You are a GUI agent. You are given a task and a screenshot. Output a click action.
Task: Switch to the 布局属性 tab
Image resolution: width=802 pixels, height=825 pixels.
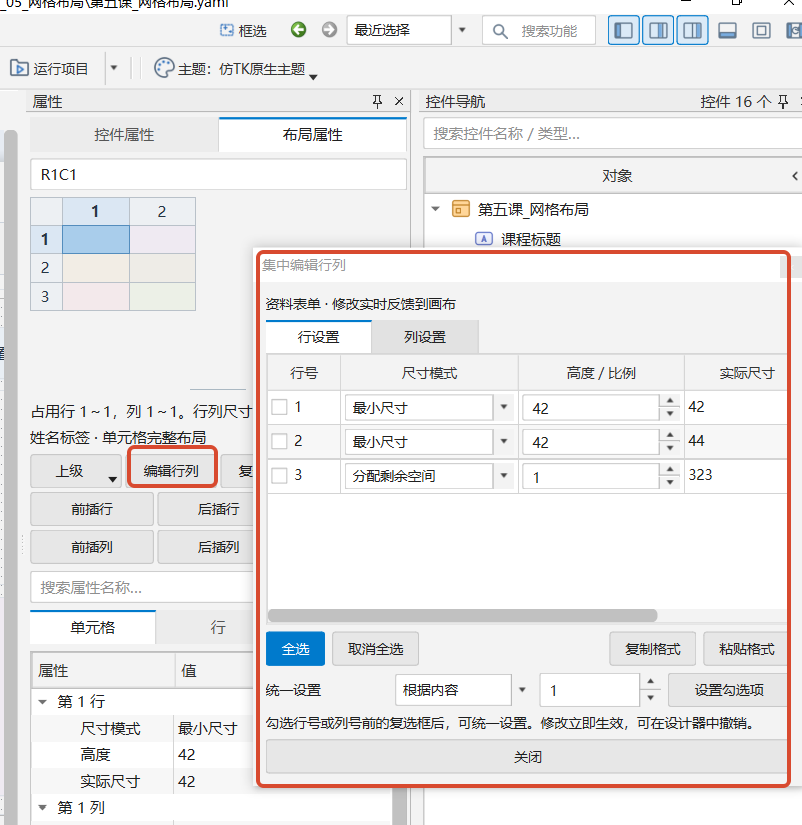coord(313,135)
